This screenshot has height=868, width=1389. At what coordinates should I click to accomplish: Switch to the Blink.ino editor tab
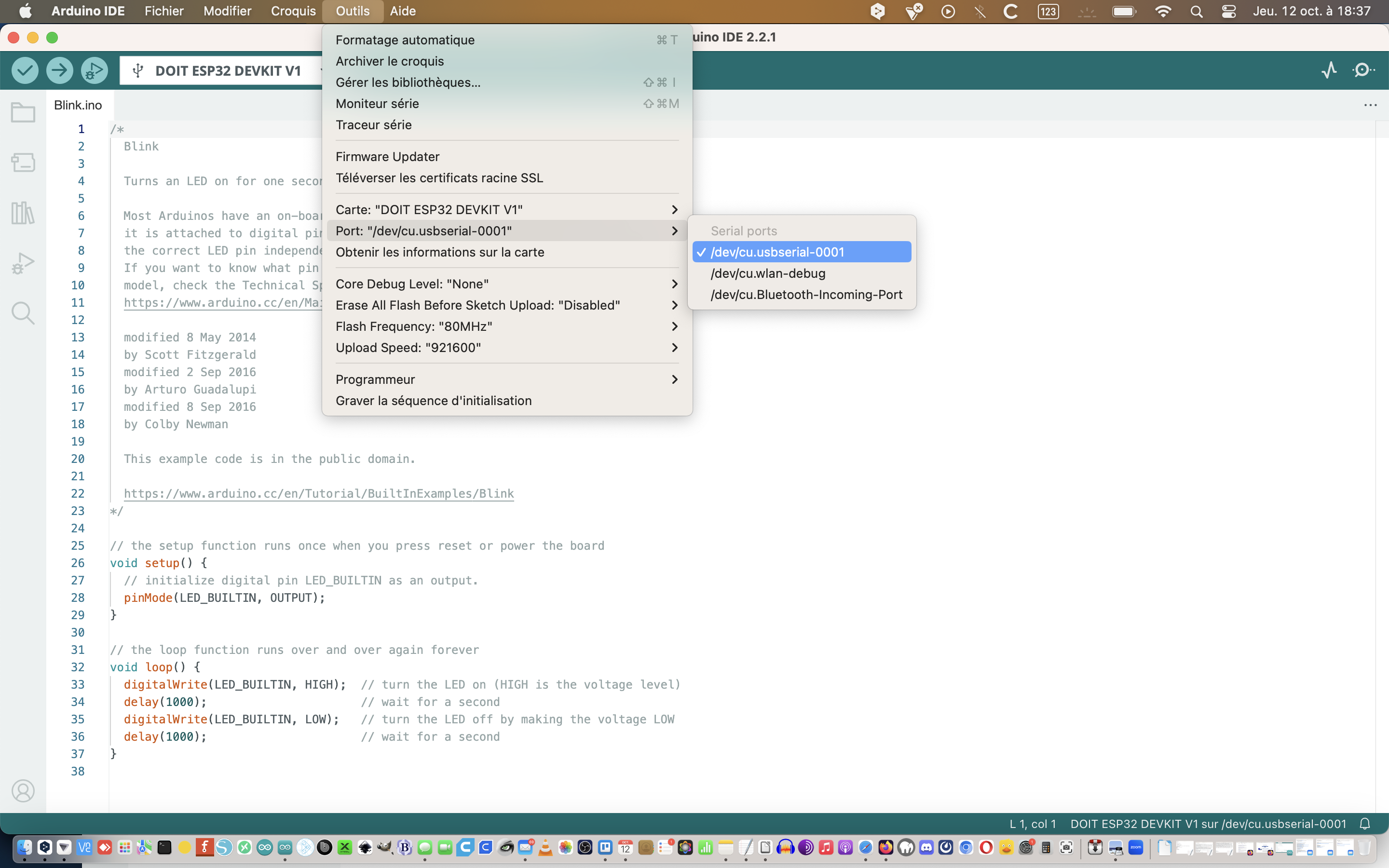(x=78, y=105)
